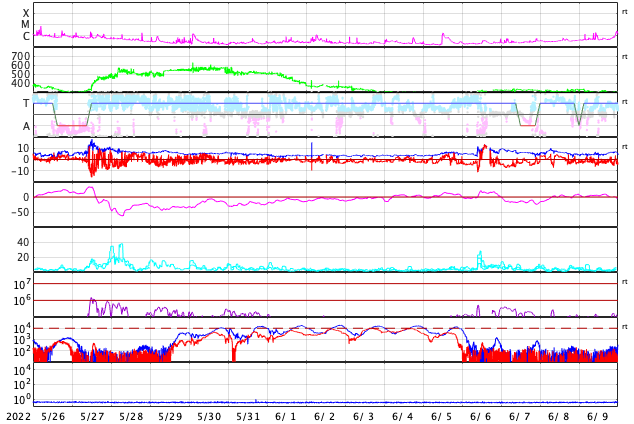Screen dimensions: 634x424
Task: Select the 10^0 axis value
Action: 21,400
